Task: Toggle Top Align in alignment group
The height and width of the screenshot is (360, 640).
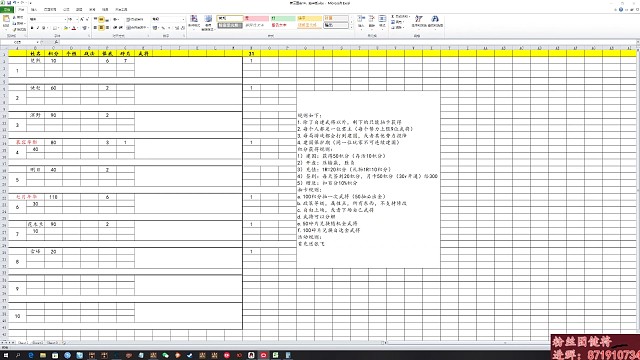Action: (95, 19)
